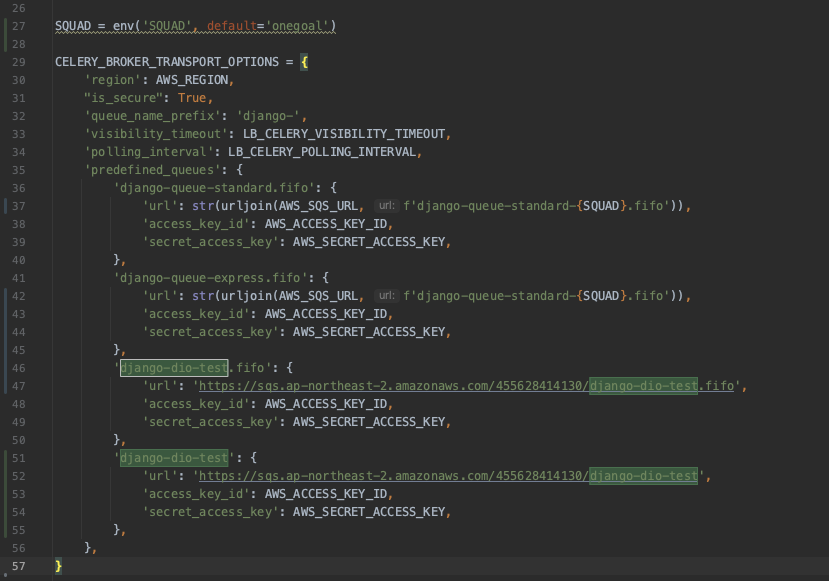Click the AWS_REGION constant
This screenshot has width=829, height=581.
click(192, 80)
